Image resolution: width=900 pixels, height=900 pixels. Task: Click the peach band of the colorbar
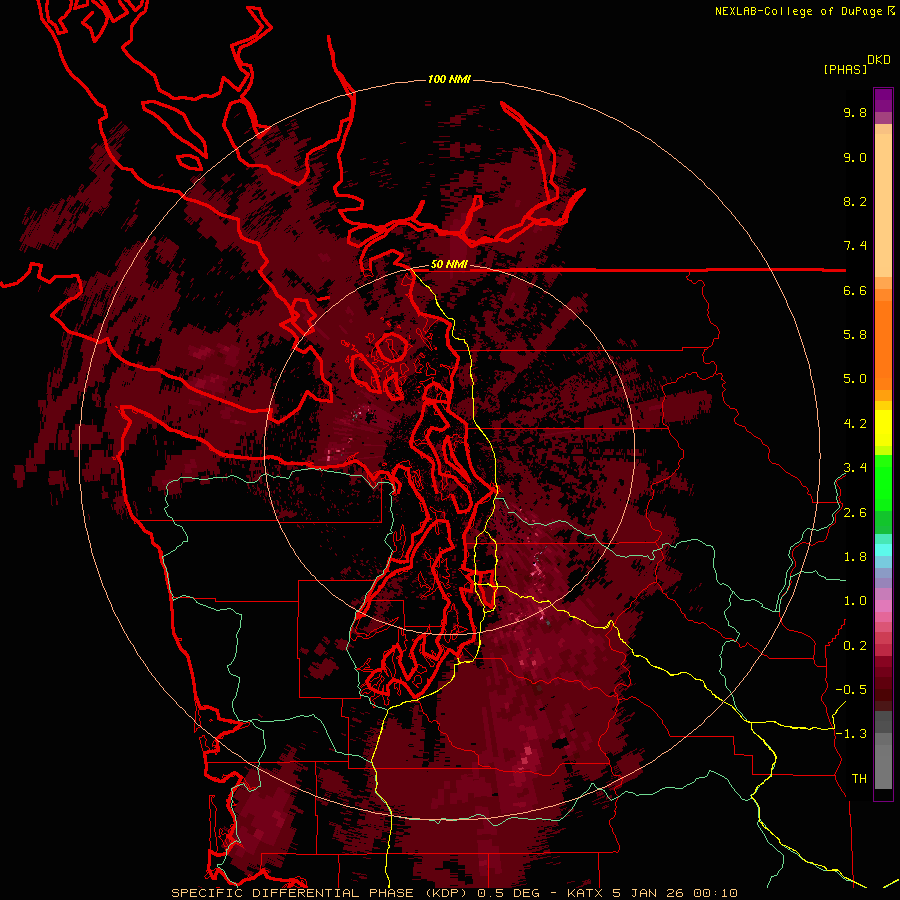pyautogui.click(x=883, y=201)
